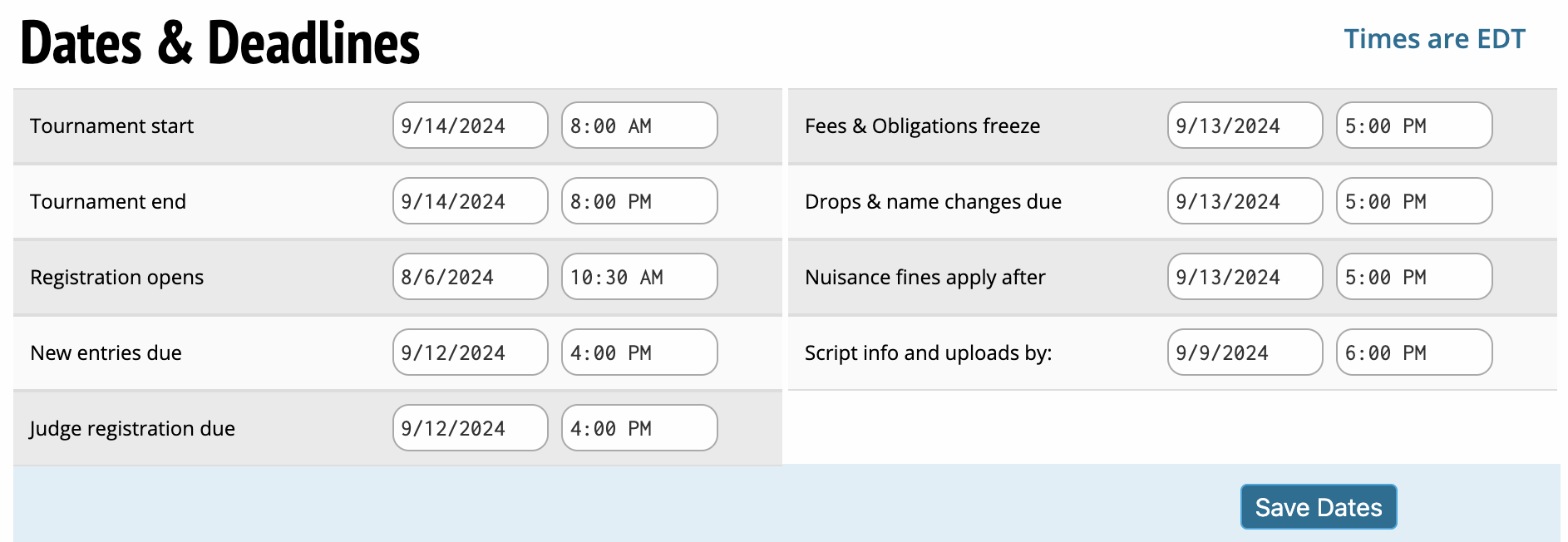Select Drops & name changes due date
This screenshot has width=1568, height=542.
pos(1245,201)
